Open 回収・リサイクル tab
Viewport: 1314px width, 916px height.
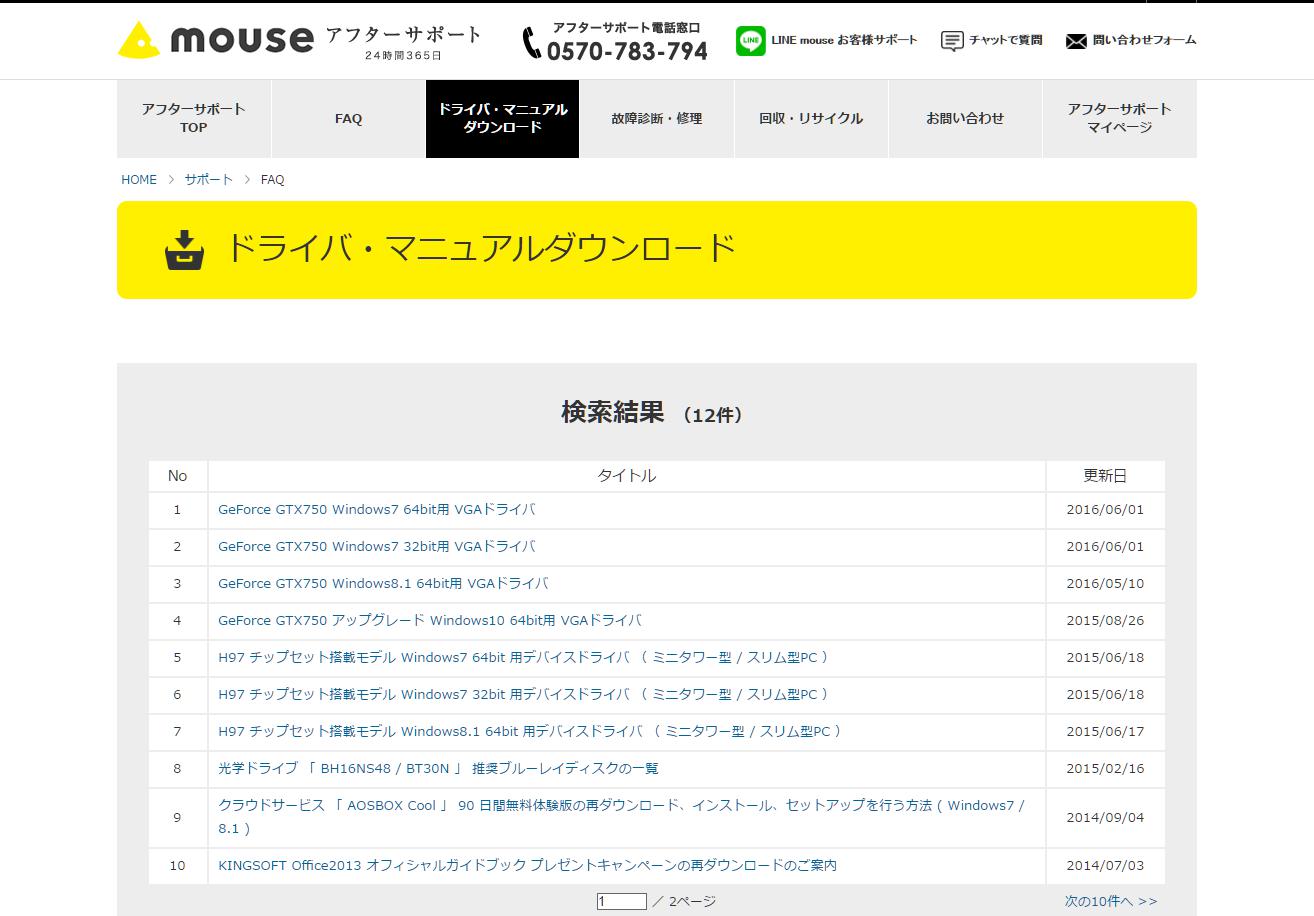tap(811, 118)
